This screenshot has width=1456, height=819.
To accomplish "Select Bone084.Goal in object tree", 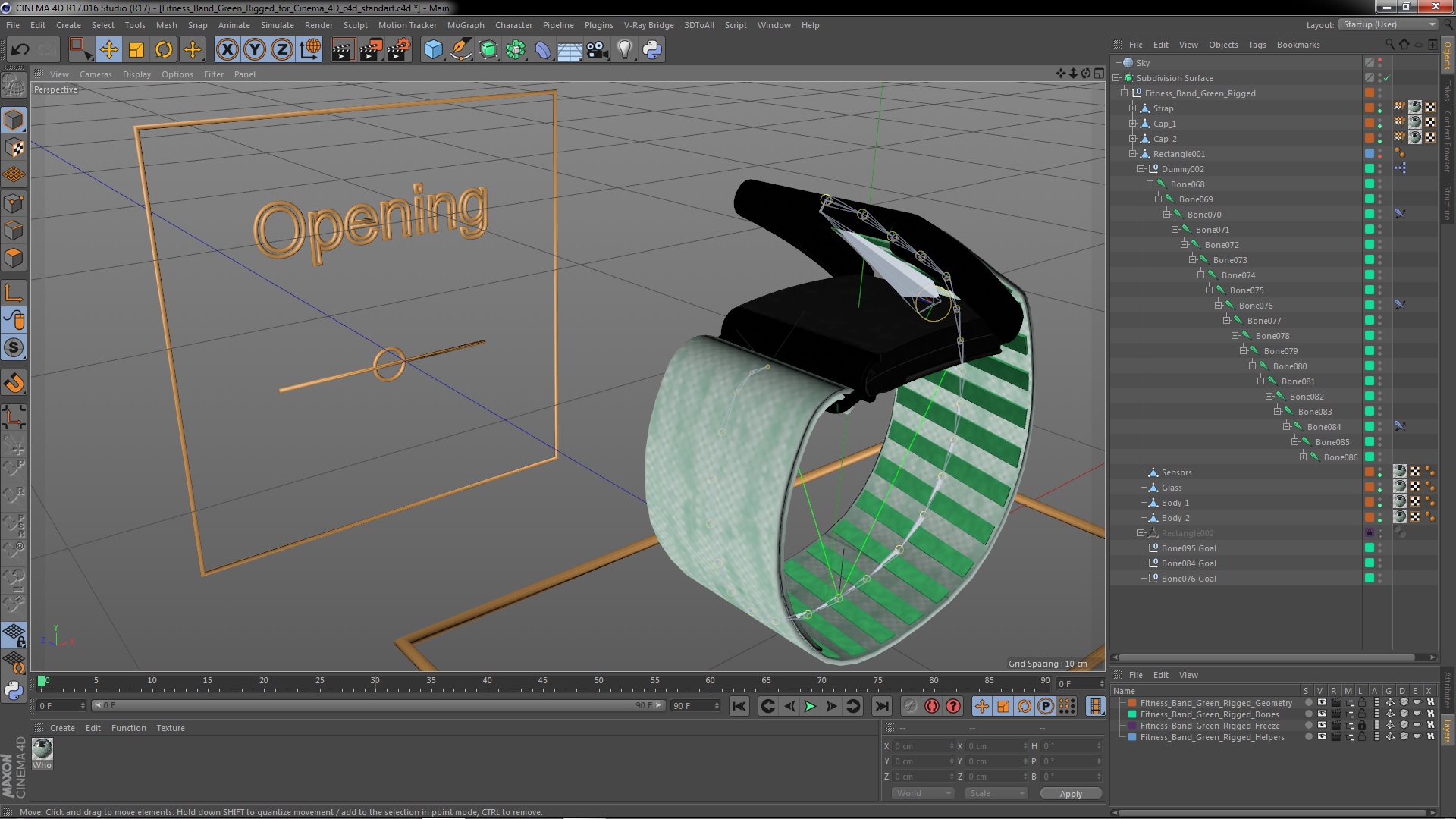I will [1188, 563].
